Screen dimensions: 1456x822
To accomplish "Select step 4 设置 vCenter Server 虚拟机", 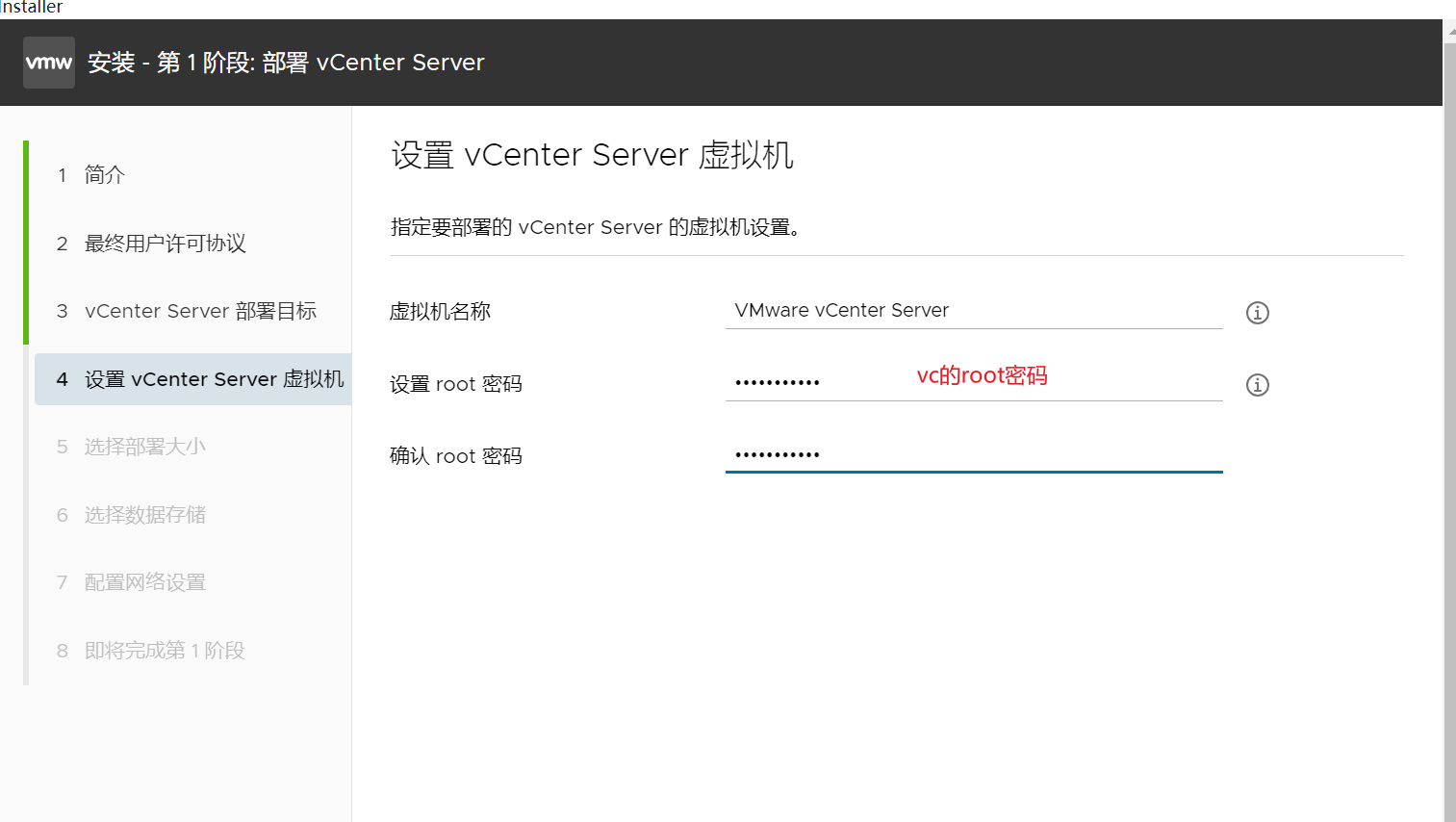I will point(192,379).
